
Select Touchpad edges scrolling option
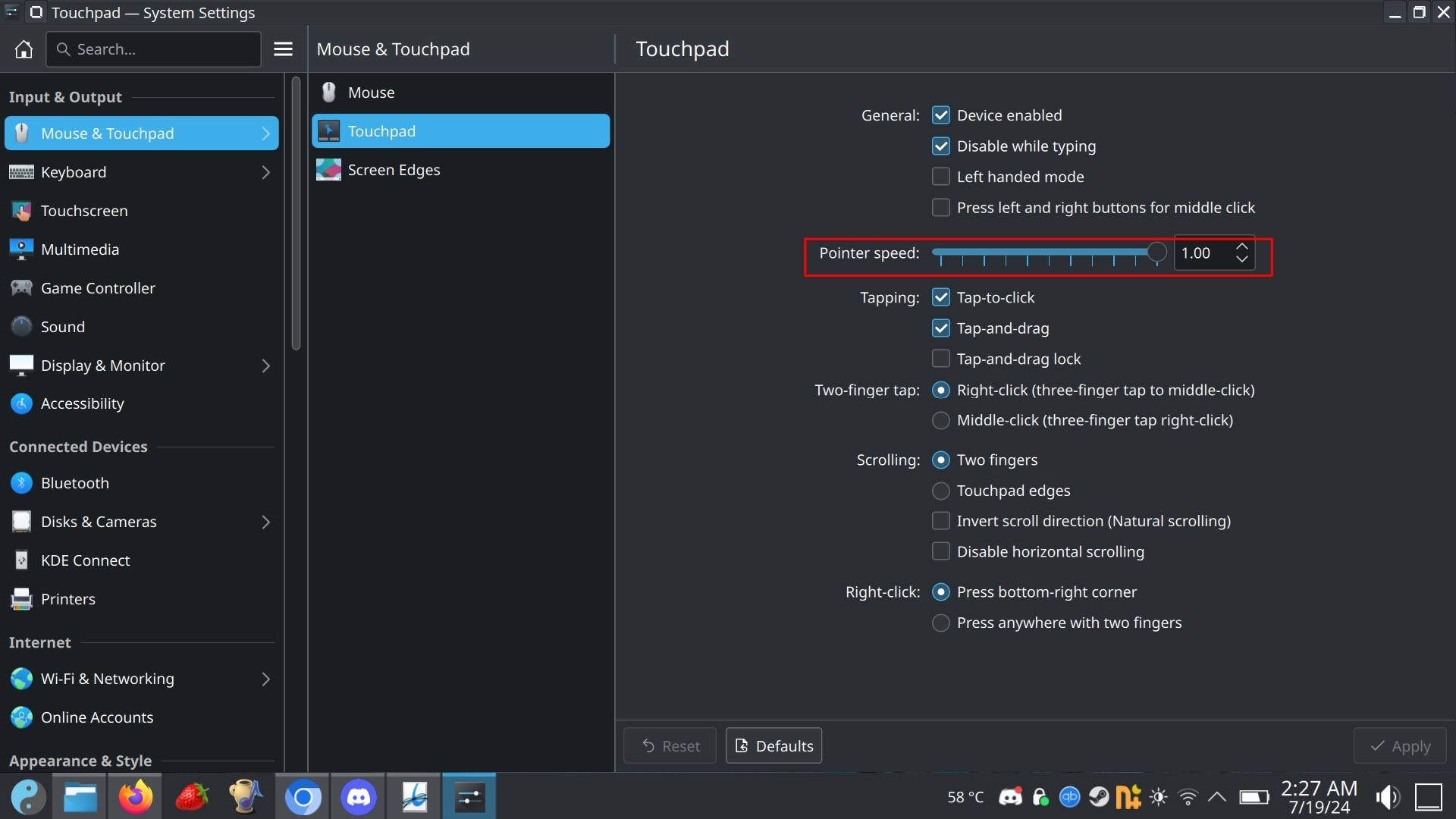point(941,491)
